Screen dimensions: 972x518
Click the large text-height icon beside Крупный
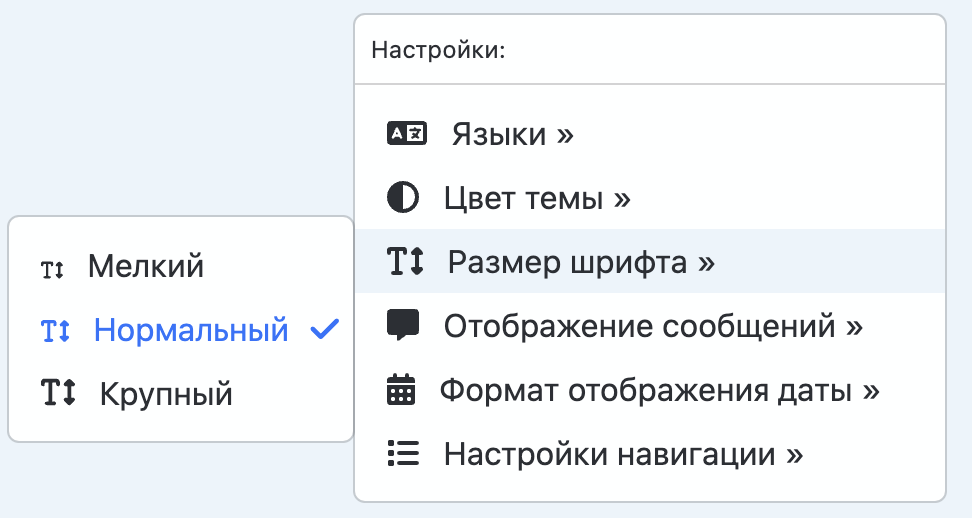58,393
